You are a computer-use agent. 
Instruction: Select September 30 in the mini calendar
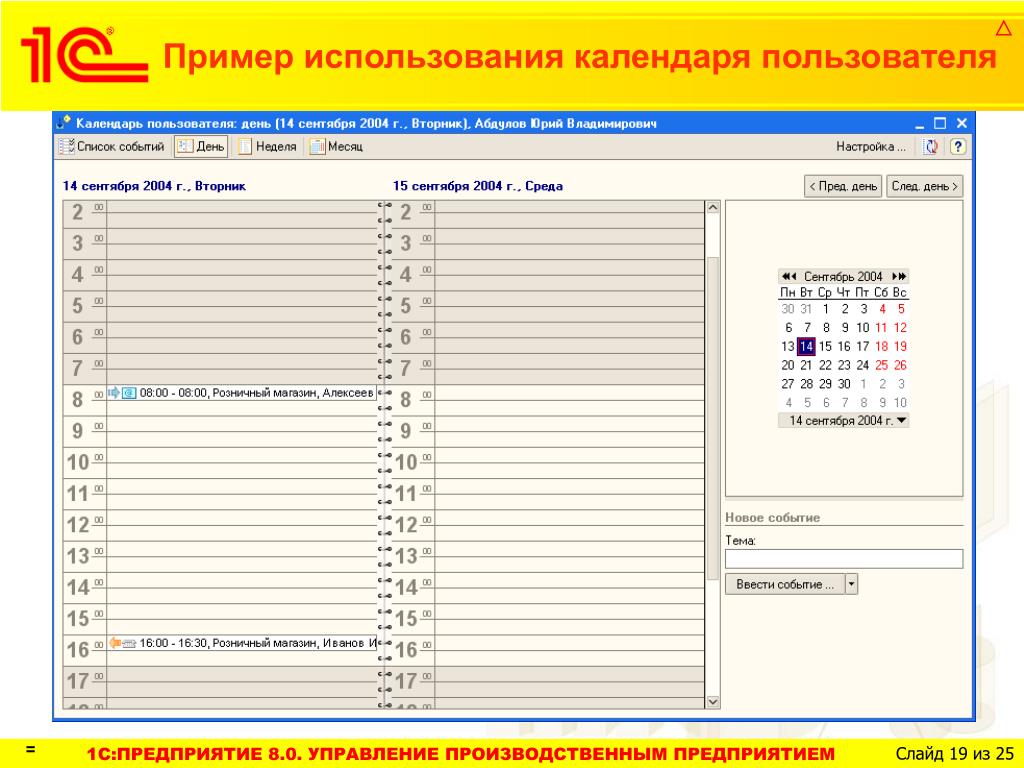pos(844,384)
